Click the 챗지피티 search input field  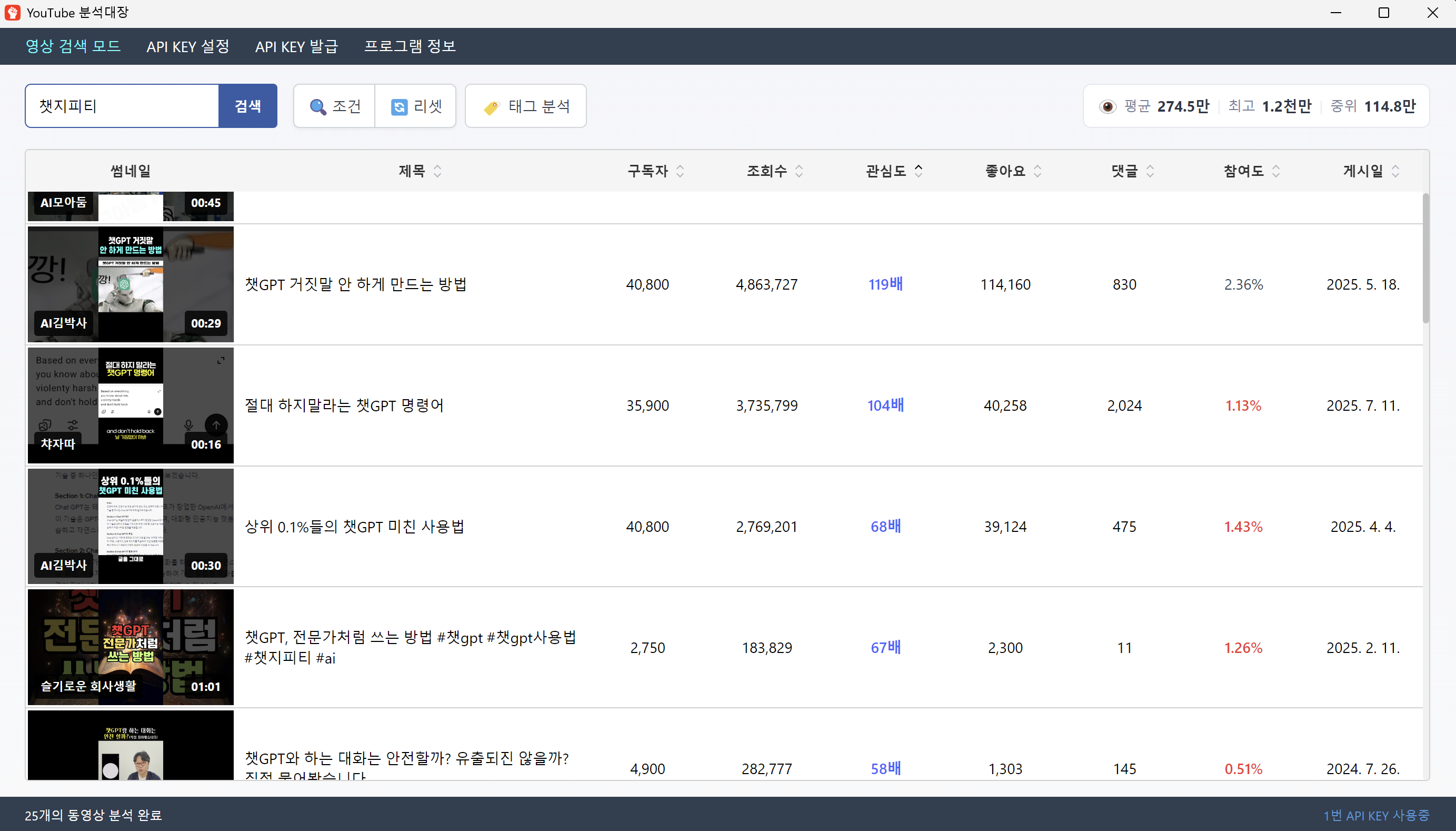[x=122, y=106]
